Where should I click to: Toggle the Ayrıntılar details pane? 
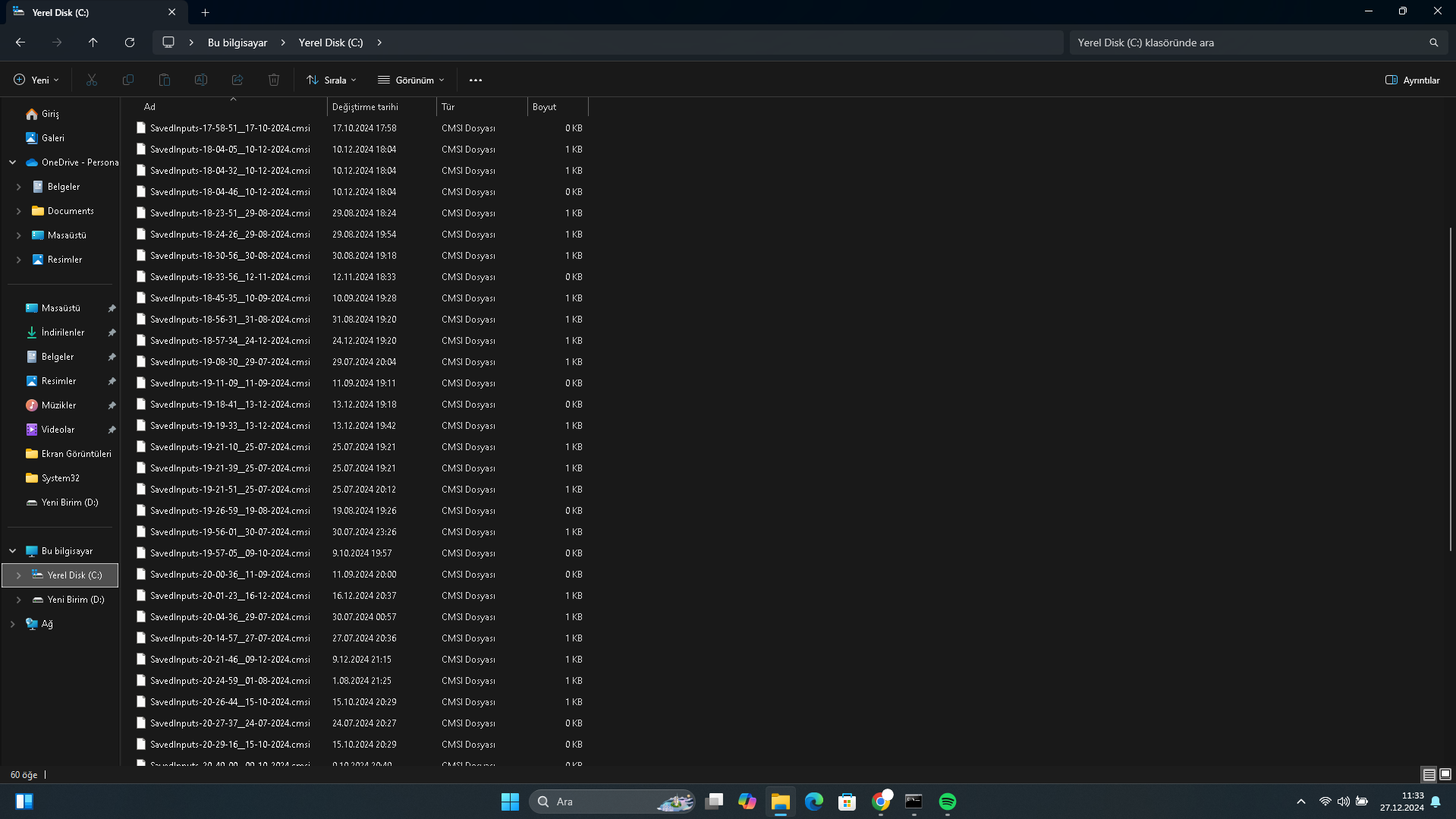(x=1413, y=80)
